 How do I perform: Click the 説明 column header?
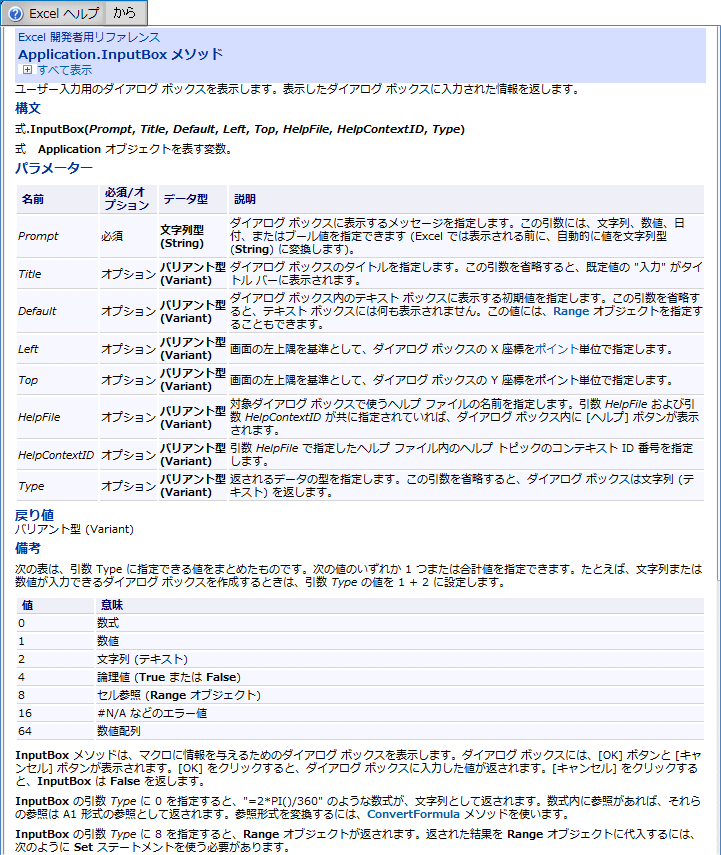click(x=466, y=199)
